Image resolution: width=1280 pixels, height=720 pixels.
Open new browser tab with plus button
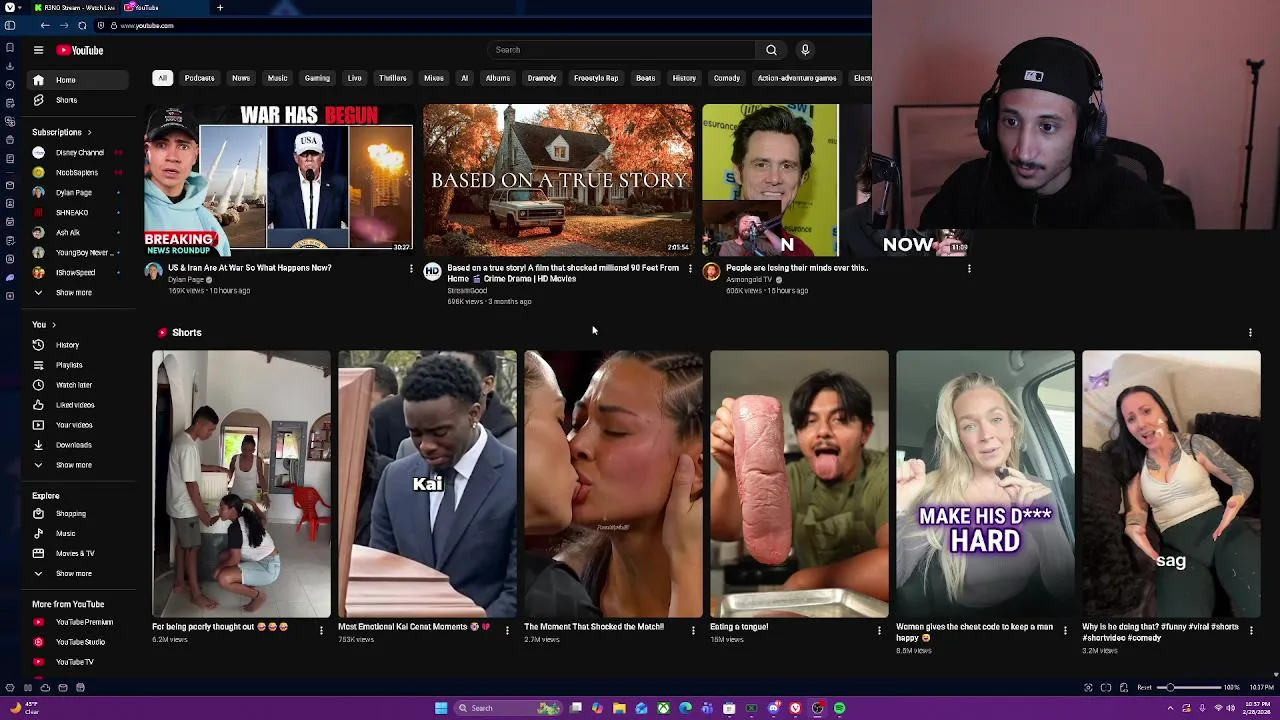click(x=220, y=8)
